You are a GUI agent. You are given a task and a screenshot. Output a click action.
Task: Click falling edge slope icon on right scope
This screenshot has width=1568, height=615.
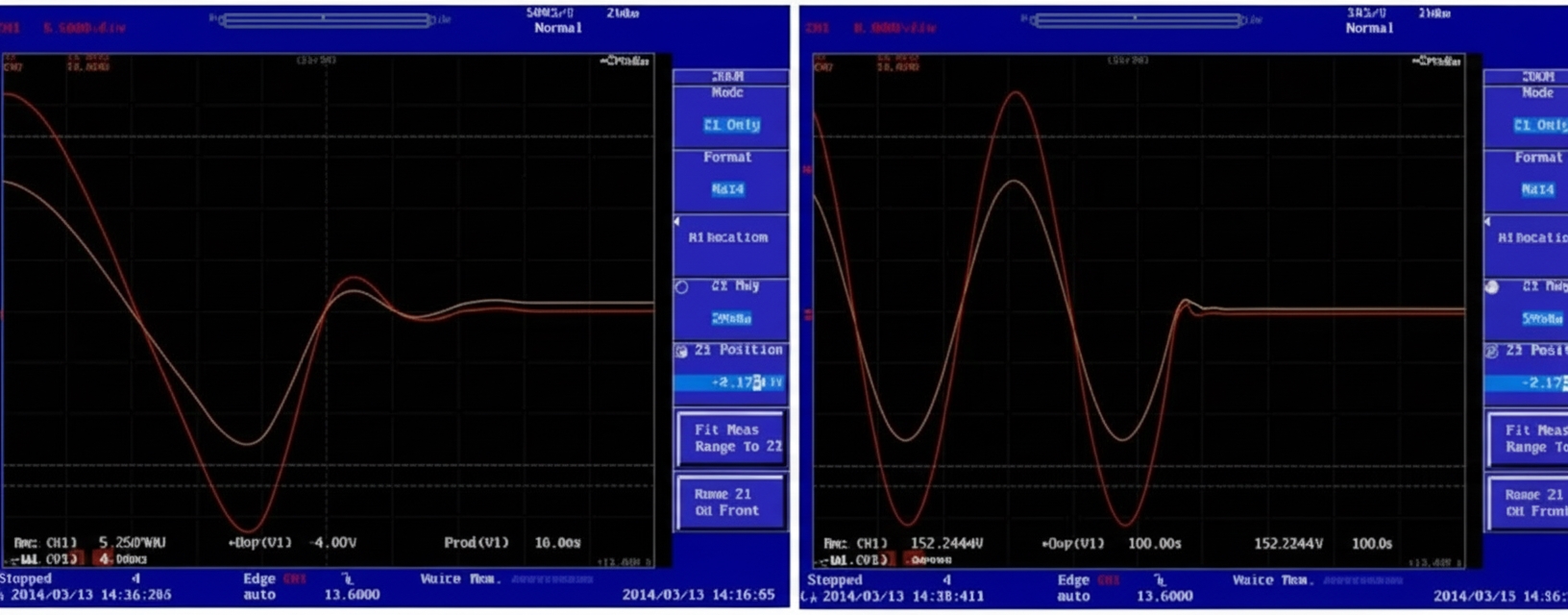[1160, 579]
